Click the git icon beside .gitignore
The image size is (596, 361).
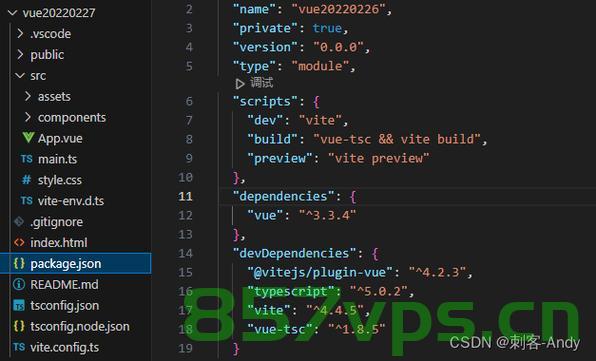[x=19, y=222]
